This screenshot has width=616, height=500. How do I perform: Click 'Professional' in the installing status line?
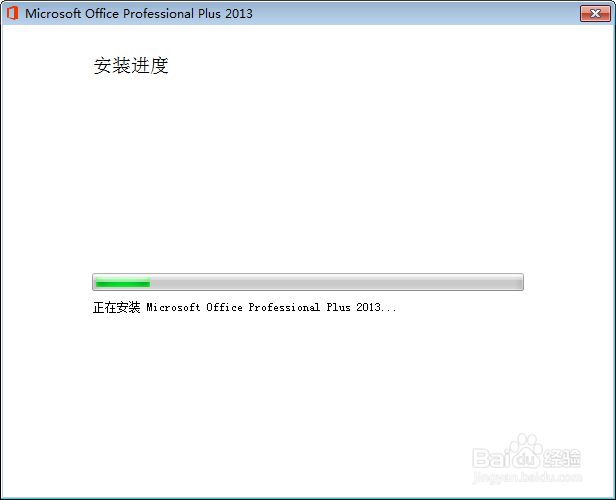click(284, 307)
